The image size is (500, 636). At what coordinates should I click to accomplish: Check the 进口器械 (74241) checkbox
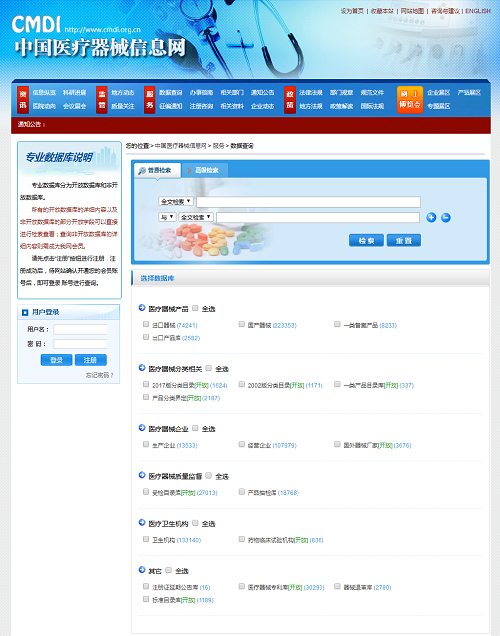[146, 324]
